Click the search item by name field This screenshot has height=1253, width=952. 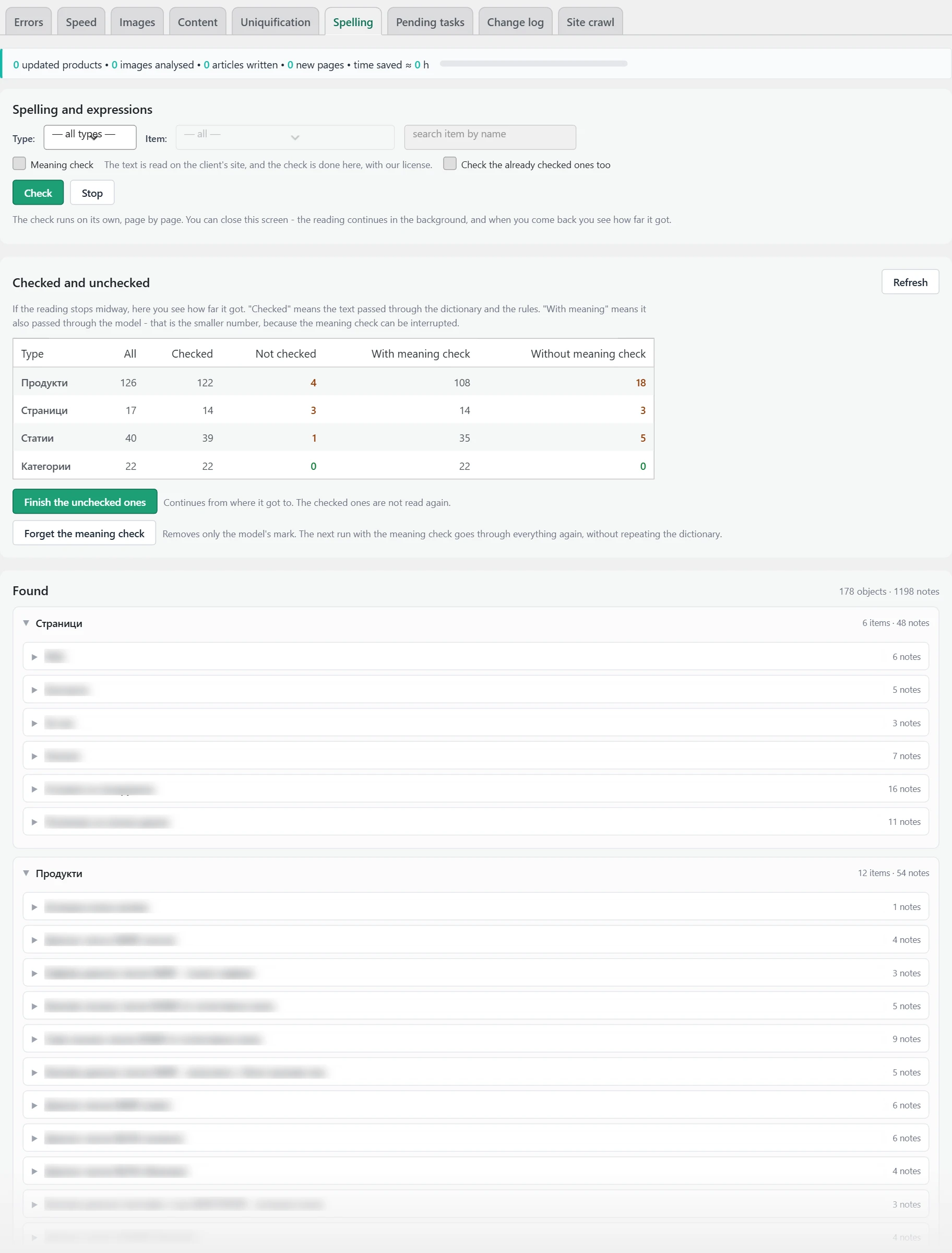[x=490, y=137]
